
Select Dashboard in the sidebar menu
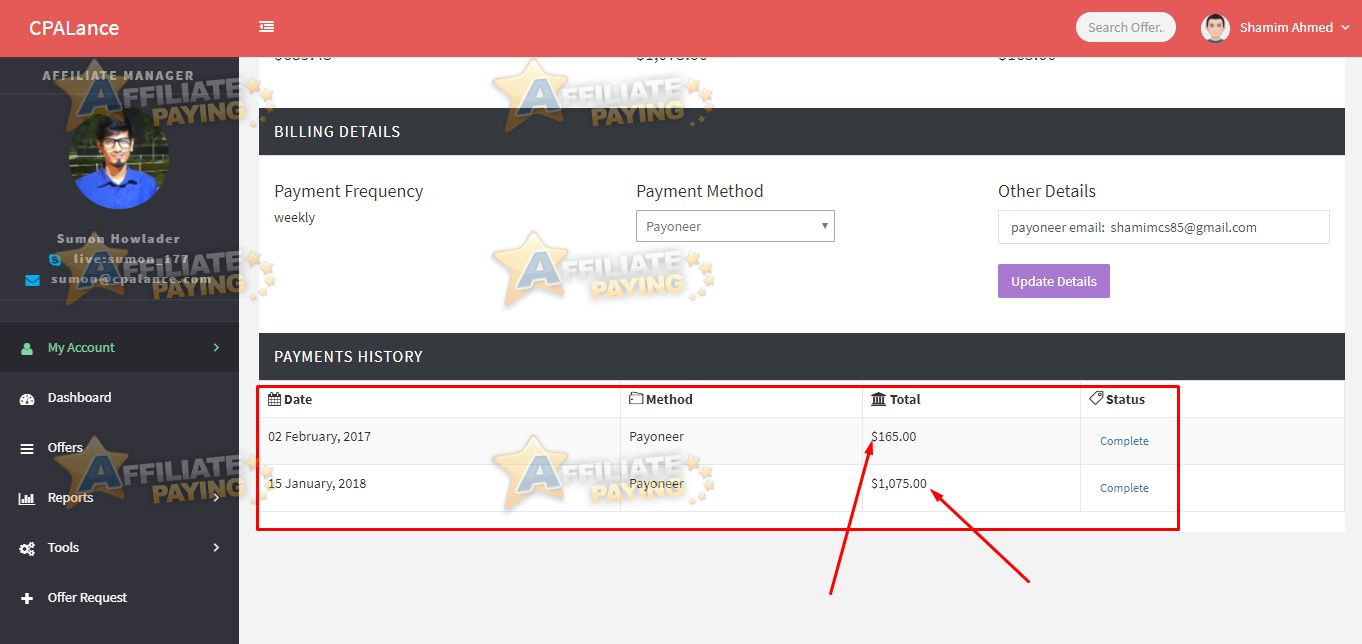tap(80, 397)
